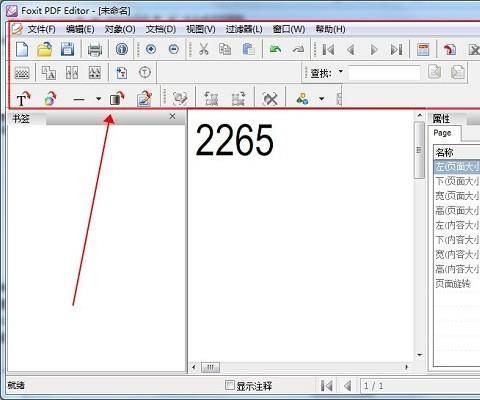This screenshot has height=400, width=480.
Task: Create a new document
Action: pos(22,49)
